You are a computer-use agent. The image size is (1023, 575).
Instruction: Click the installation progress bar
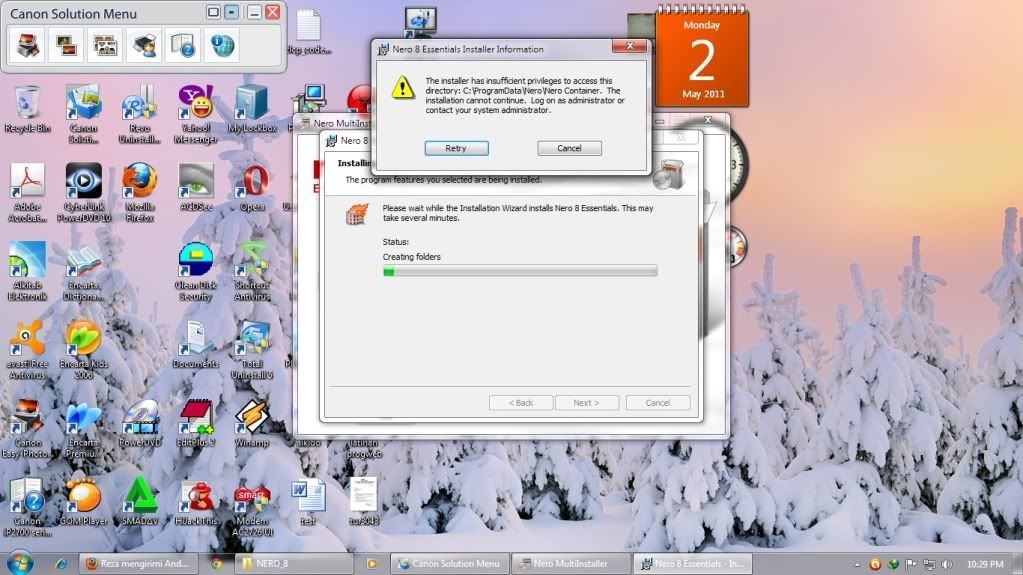[520, 271]
